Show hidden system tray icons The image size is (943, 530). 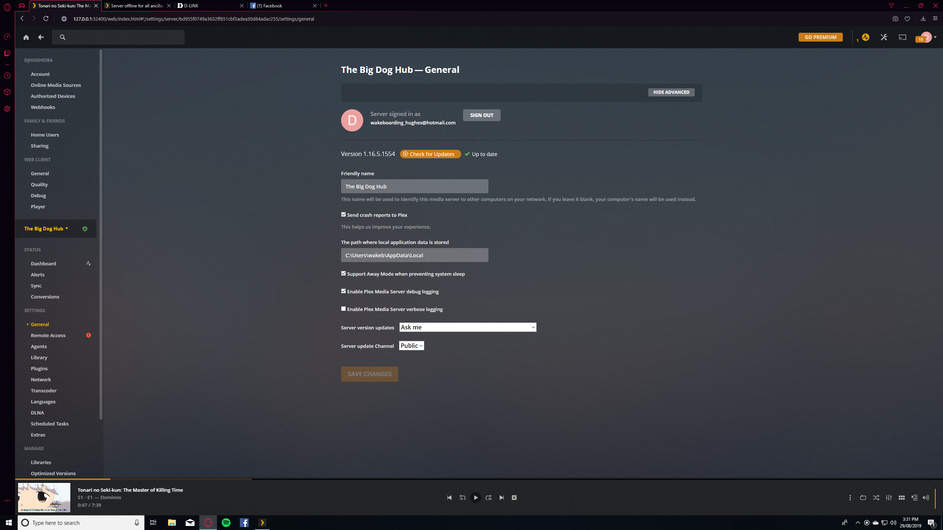(858, 523)
